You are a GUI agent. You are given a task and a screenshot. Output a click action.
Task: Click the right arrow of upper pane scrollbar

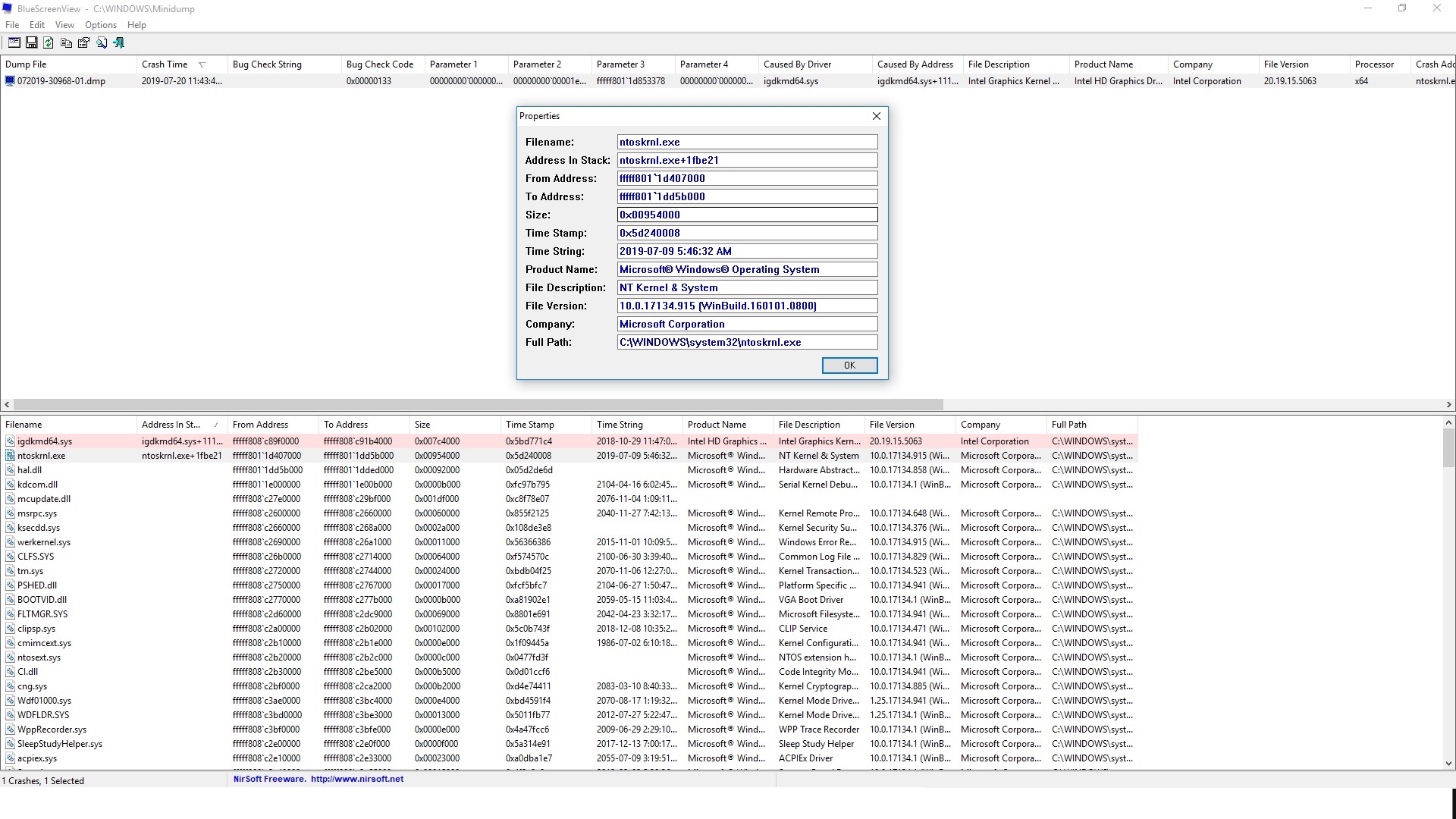coord(1448,405)
